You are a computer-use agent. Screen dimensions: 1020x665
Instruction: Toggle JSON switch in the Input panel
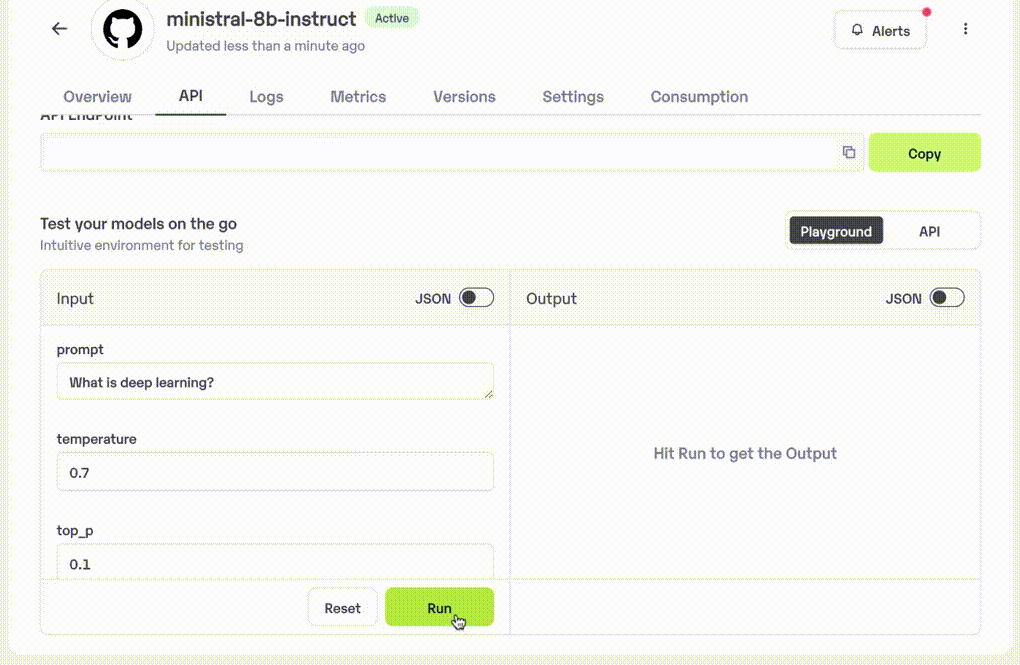(476, 298)
